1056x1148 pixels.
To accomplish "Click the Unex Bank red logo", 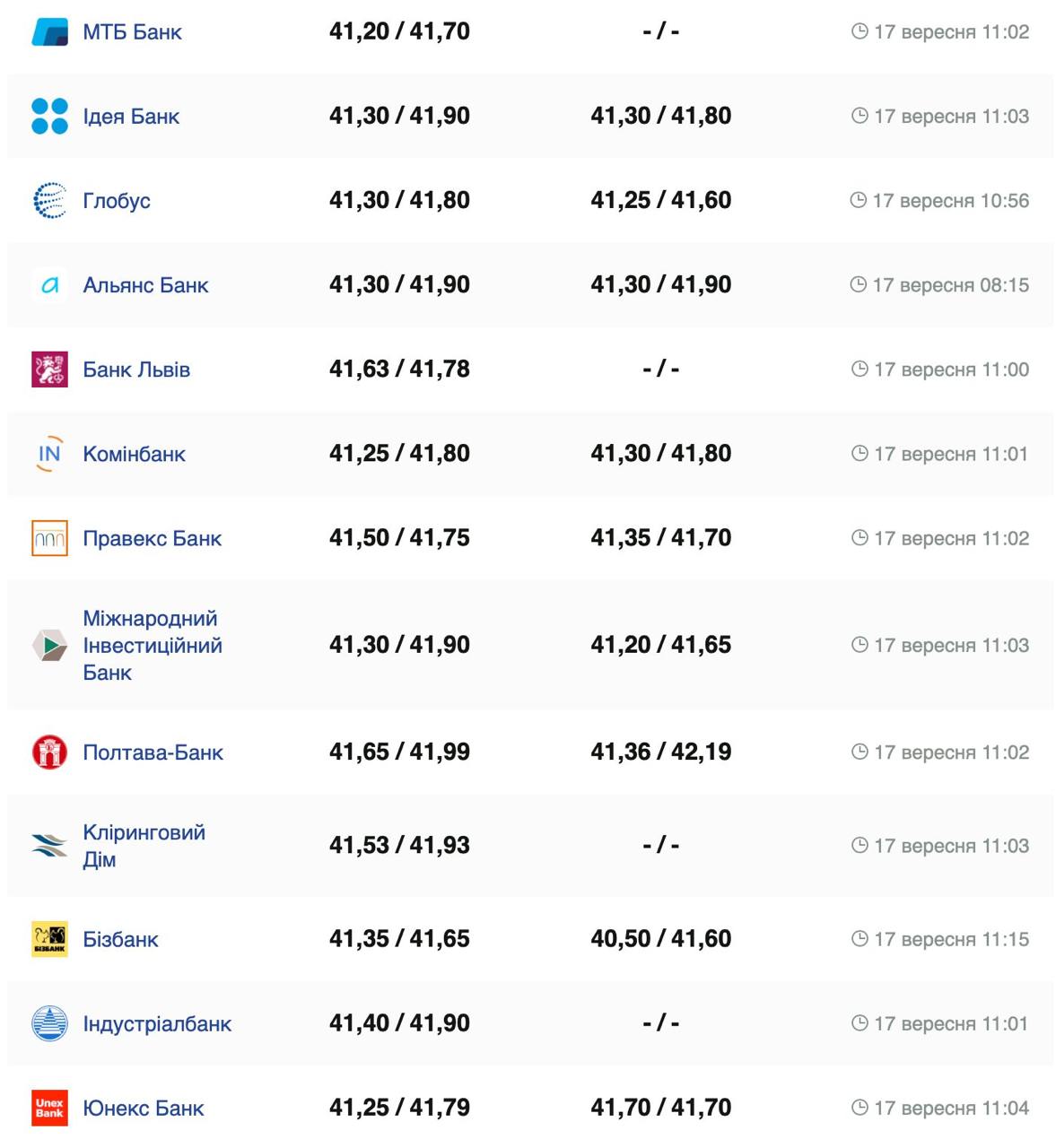I will pos(49,1108).
